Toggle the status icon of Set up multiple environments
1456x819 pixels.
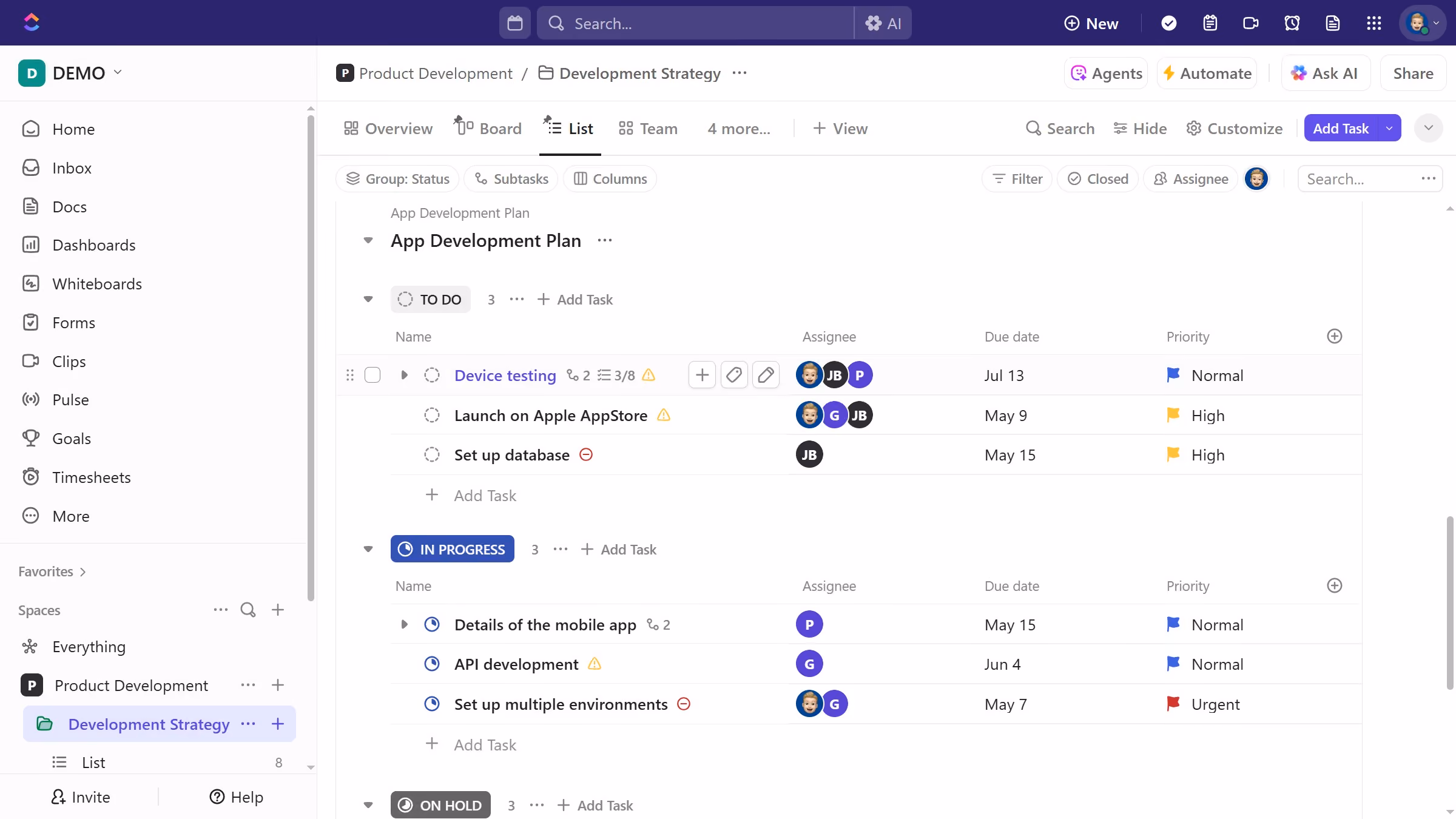coord(431,704)
